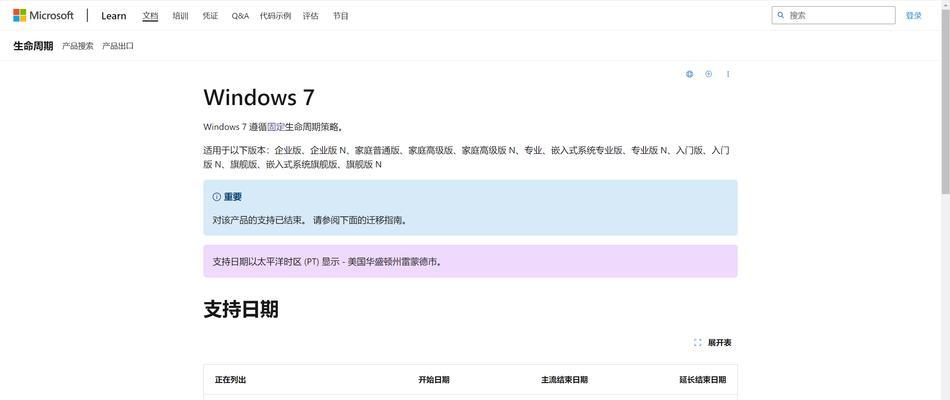Click the 搜索 search input field

coord(833,15)
